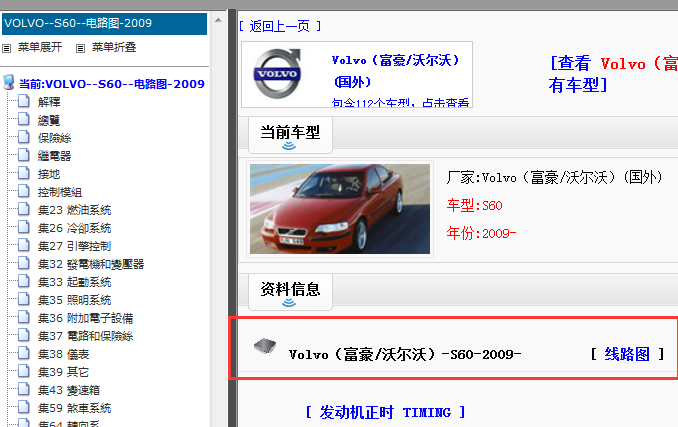Click the 车型:S60 text
The width and height of the screenshot is (678, 427).
[474, 205]
